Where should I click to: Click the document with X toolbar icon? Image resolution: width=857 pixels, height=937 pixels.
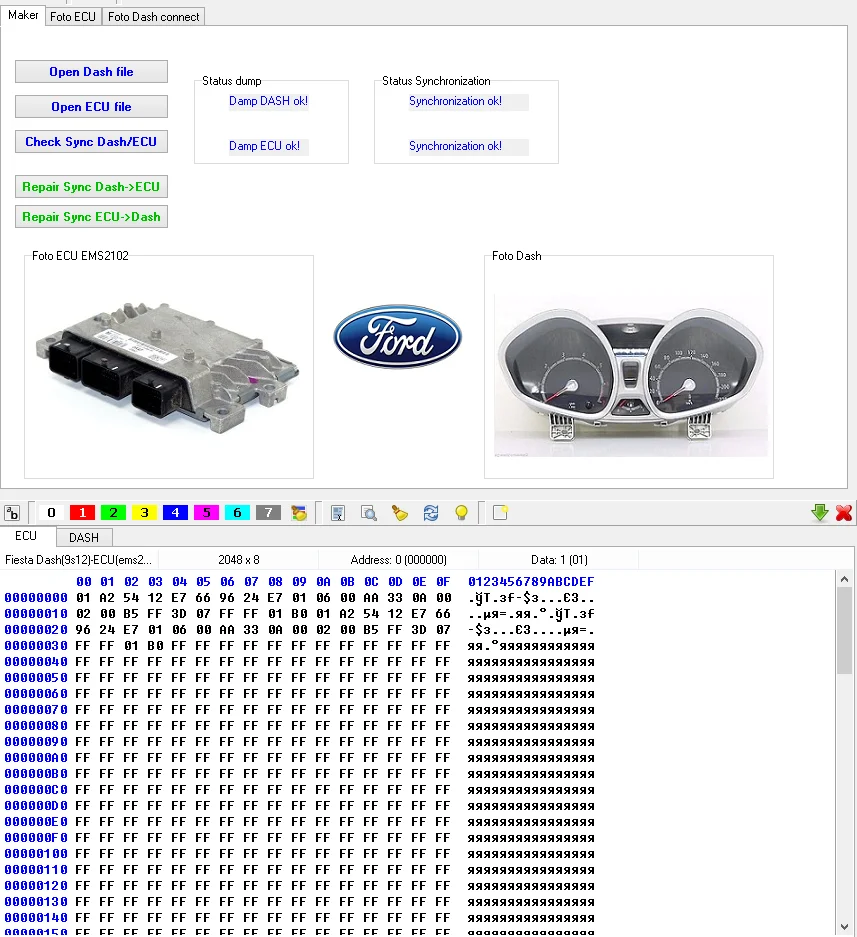click(338, 513)
